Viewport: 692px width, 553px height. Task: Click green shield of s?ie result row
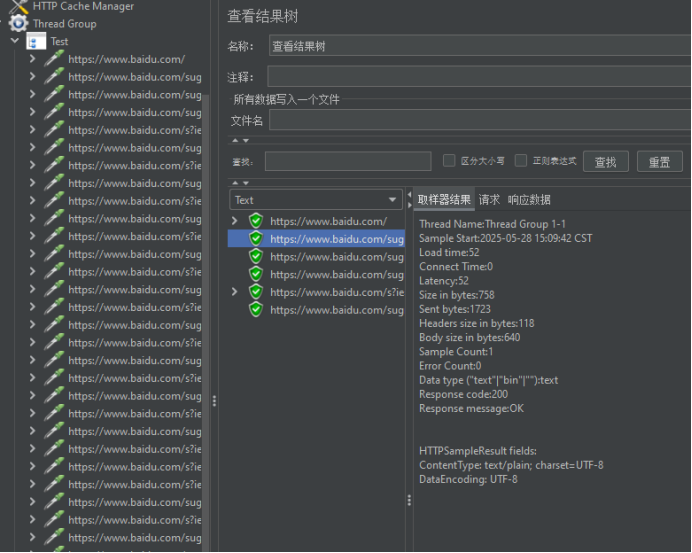[256, 292]
